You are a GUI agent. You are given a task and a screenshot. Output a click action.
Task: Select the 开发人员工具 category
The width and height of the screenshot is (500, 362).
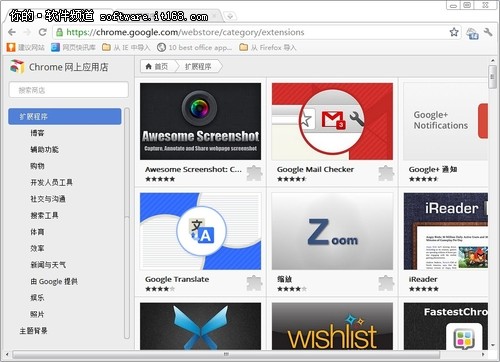coord(51,182)
